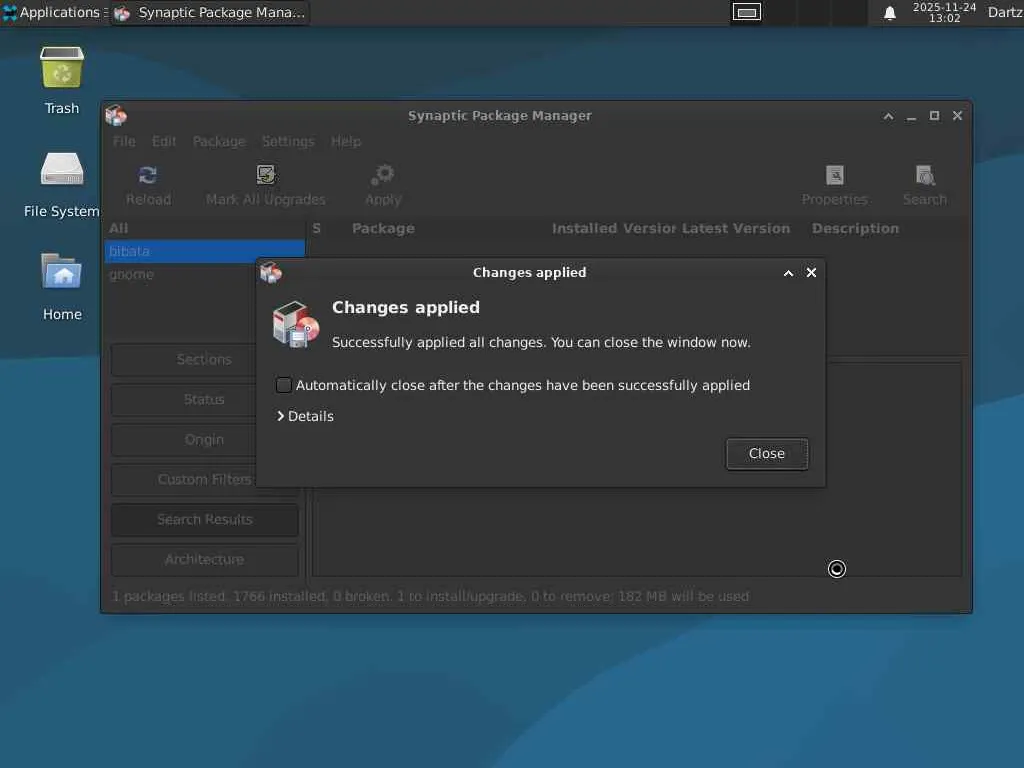Enable automatically close after changes checkbox
Image resolution: width=1024 pixels, height=768 pixels.
point(283,385)
